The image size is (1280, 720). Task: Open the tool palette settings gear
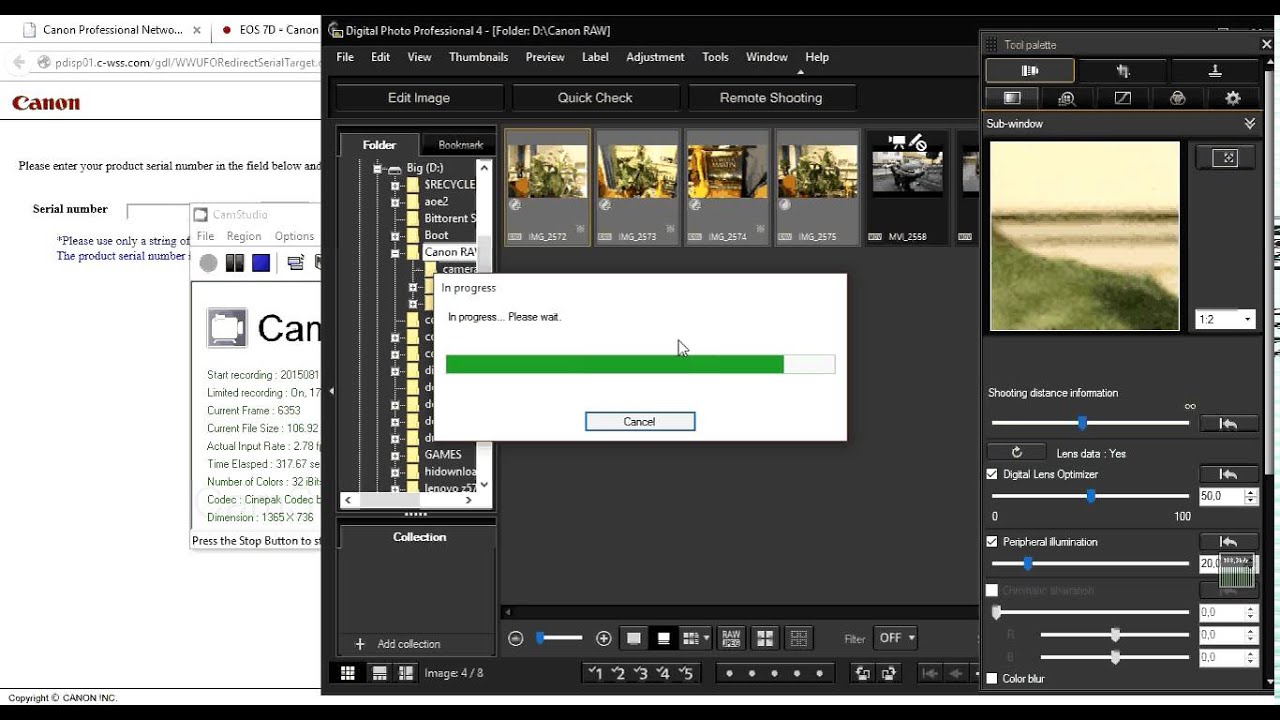(1232, 98)
